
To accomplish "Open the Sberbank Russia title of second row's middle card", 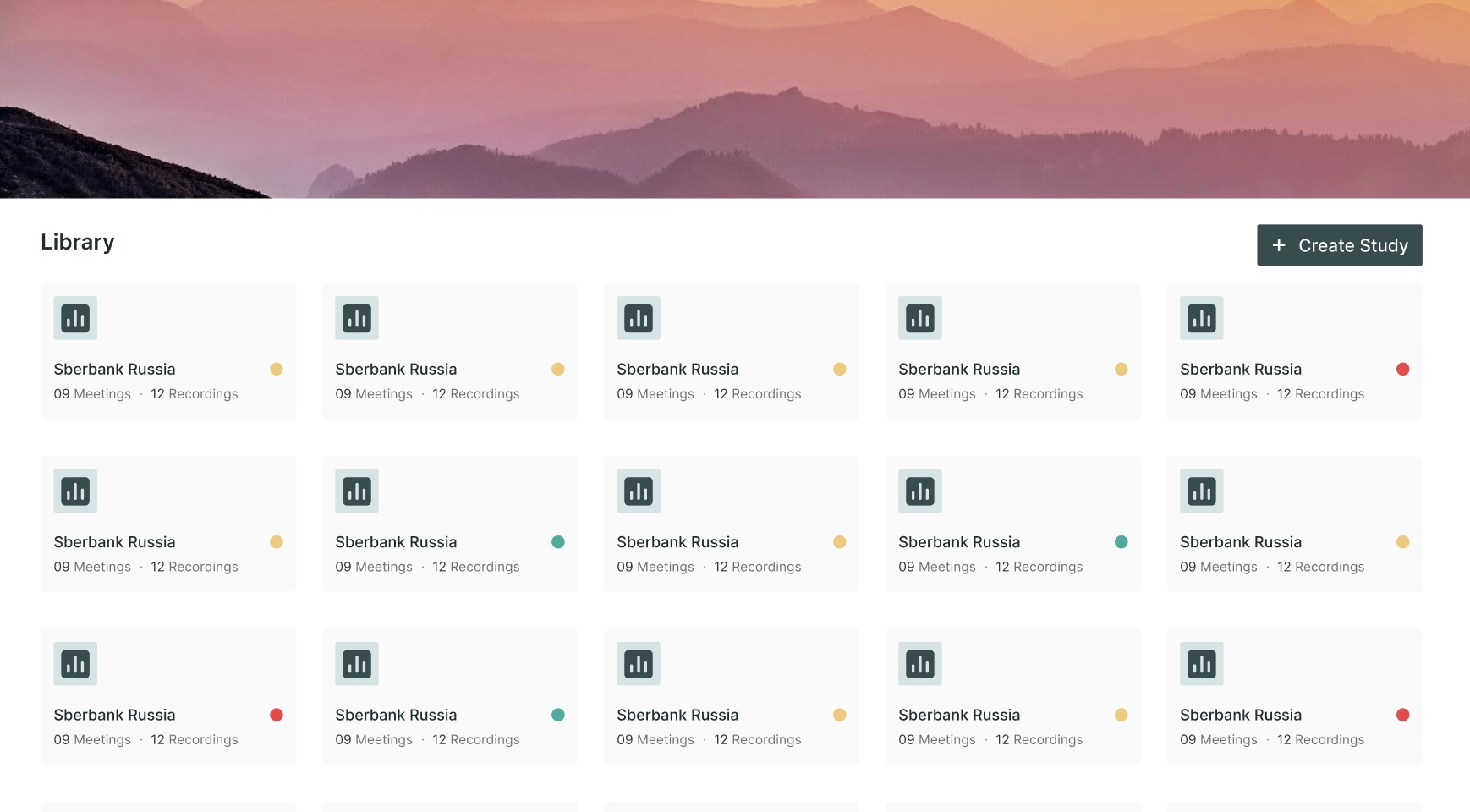I will coord(677,542).
